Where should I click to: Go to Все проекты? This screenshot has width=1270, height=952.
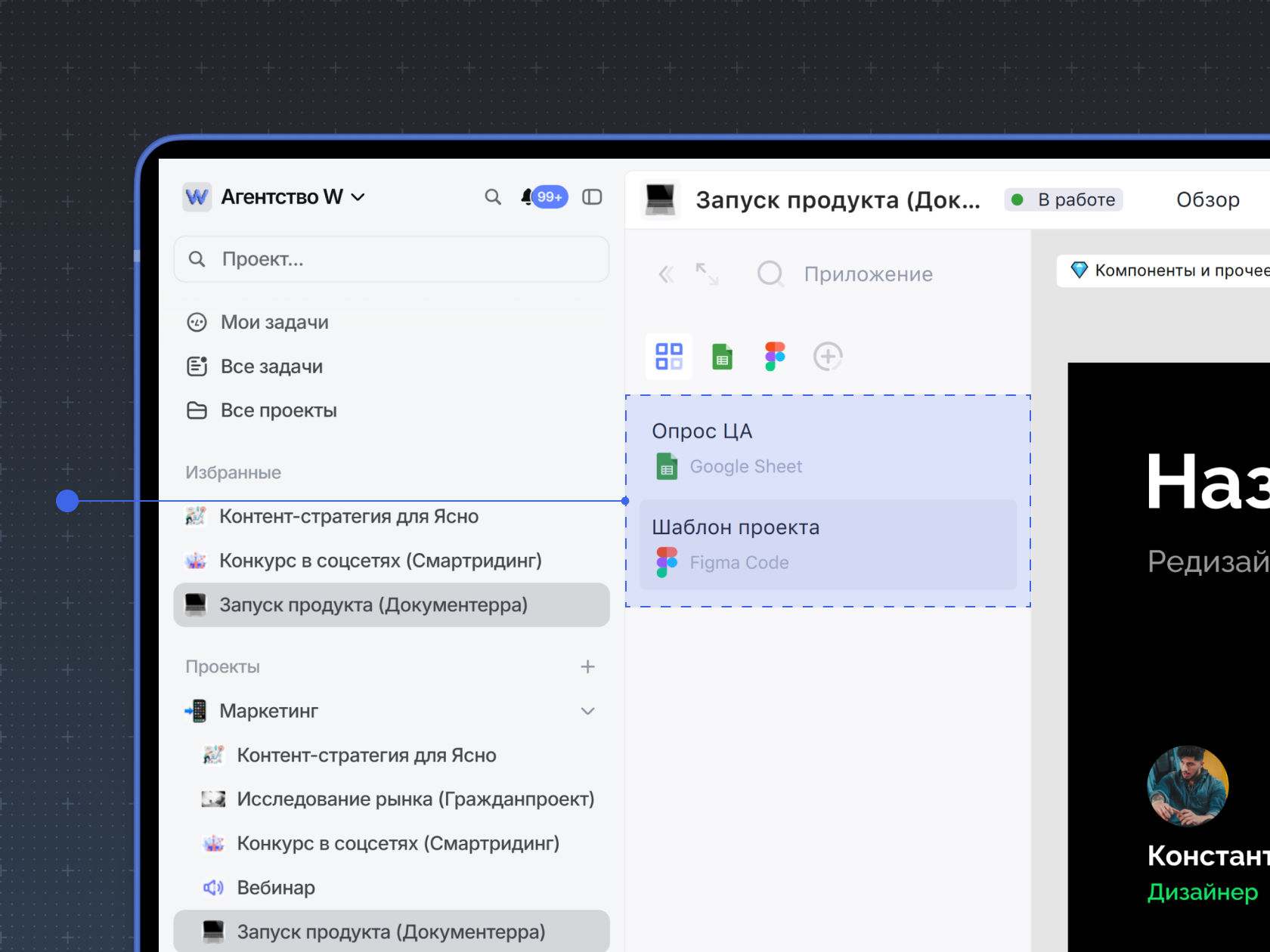click(x=278, y=410)
